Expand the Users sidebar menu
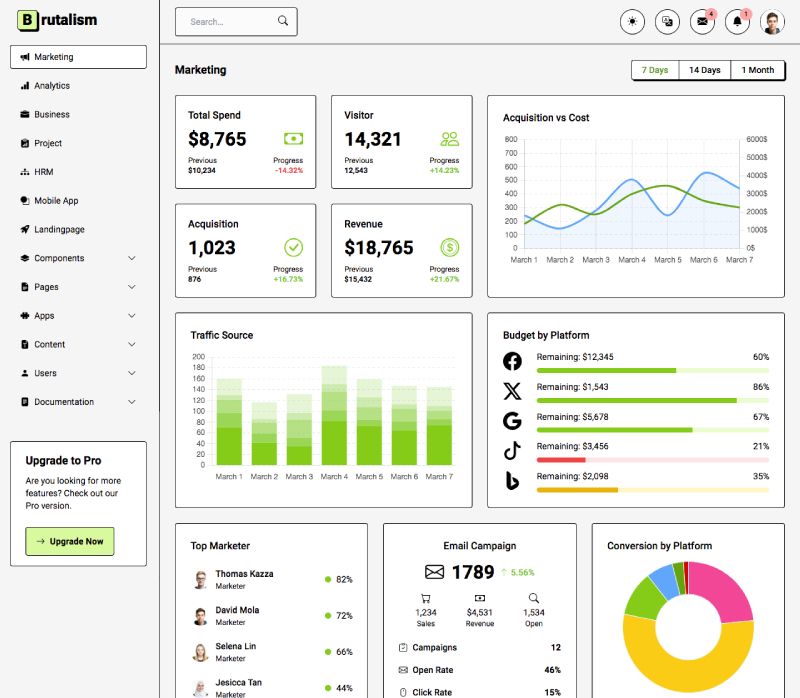Viewport: 800px width, 698px height. (78, 373)
